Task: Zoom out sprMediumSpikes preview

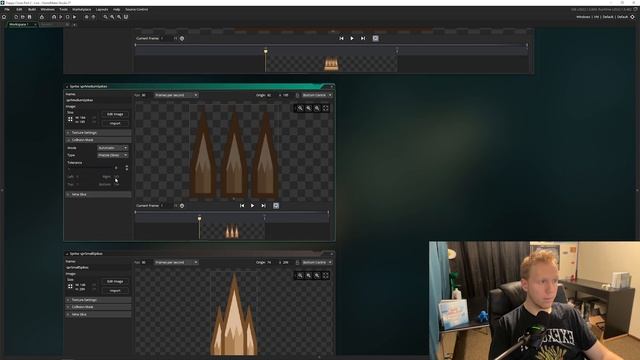Action: pos(300,108)
